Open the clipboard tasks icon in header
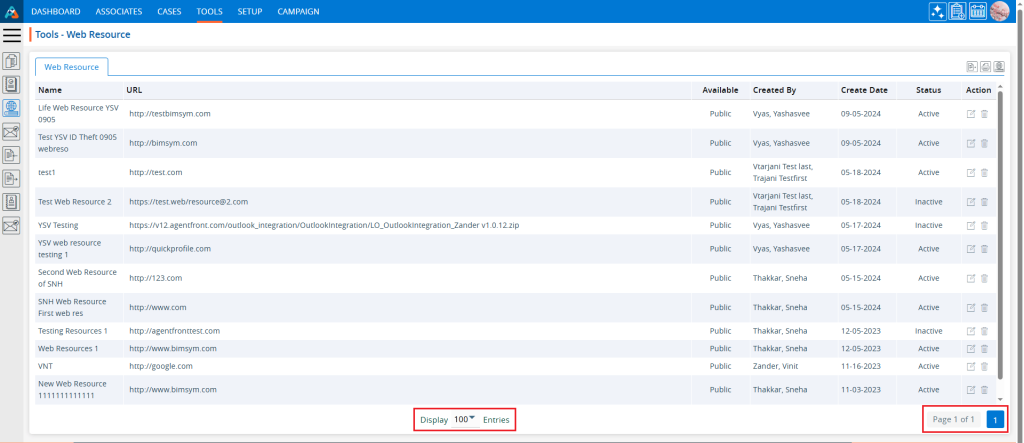The image size is (1024, 443). click(957, 11)
